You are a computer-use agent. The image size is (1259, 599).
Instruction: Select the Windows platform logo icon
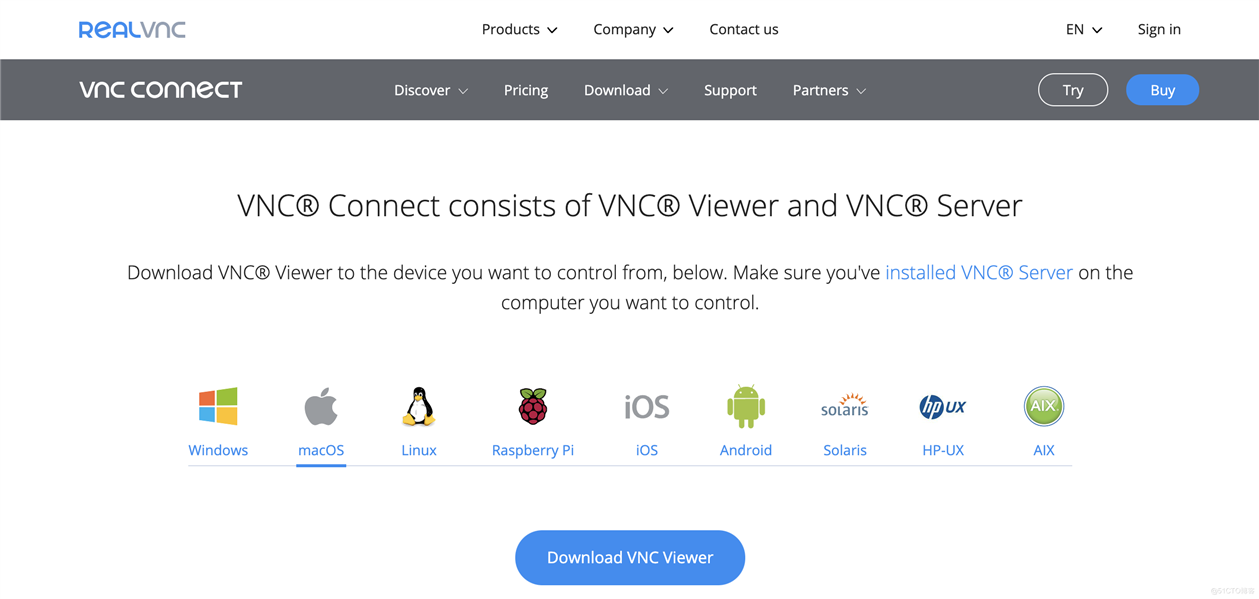click(x=218, y=407)
